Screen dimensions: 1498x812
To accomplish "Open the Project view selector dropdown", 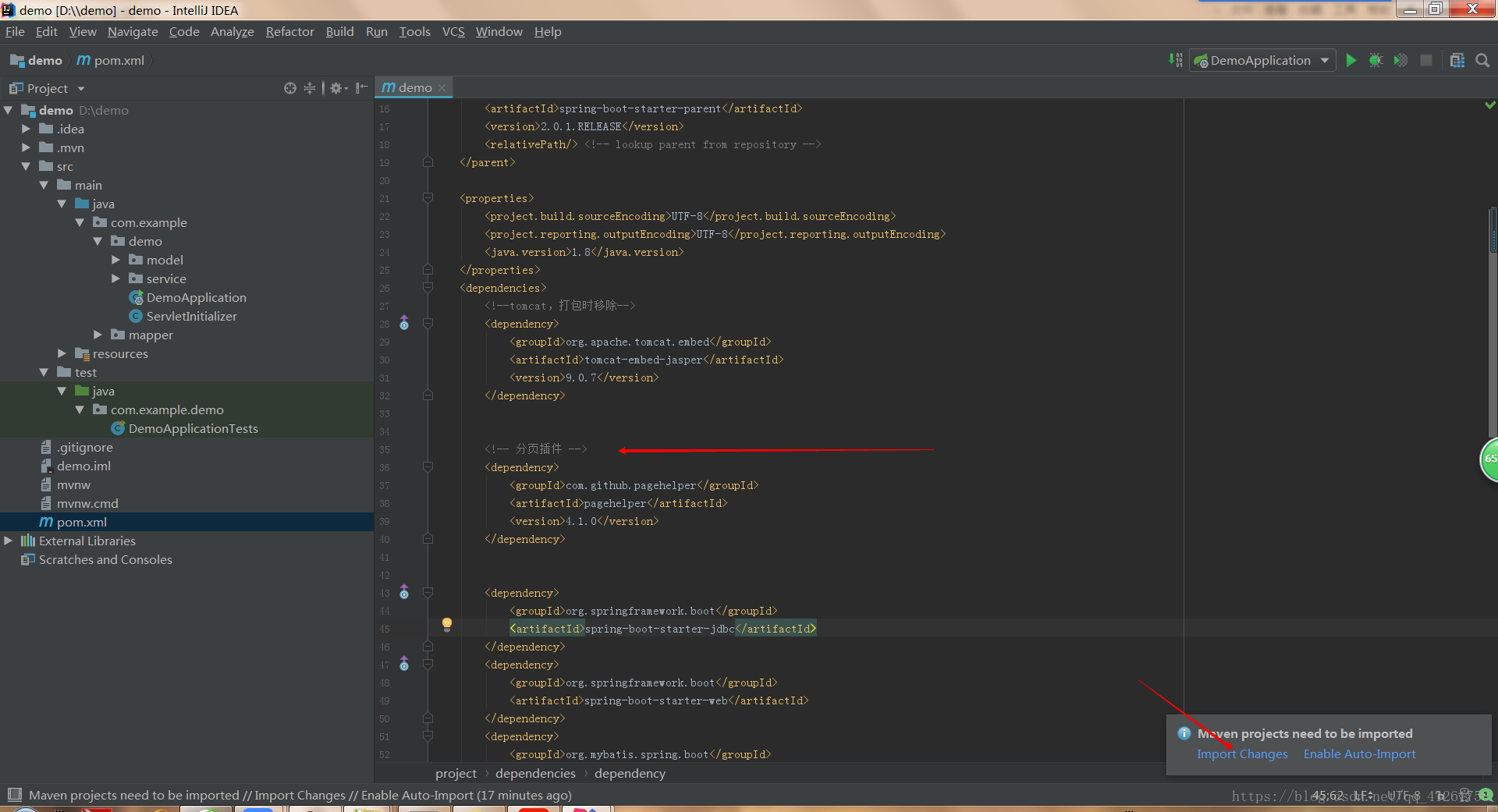I will point(47,88).
